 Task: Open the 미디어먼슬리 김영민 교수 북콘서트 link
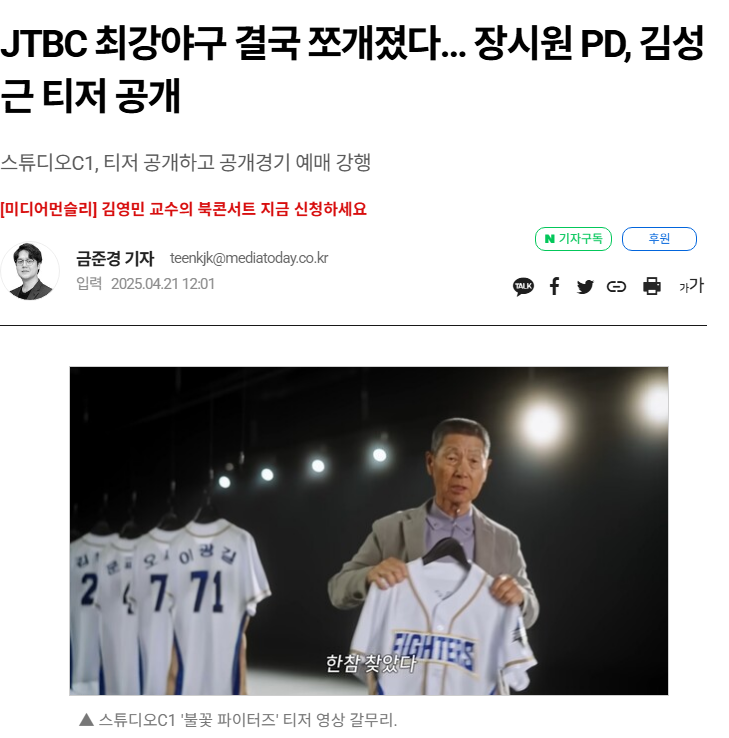pos(183,209)
